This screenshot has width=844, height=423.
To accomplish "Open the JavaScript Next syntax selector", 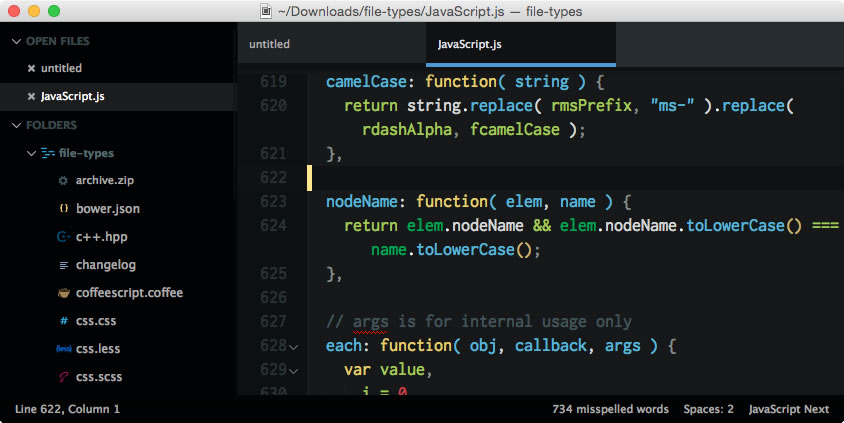I will click(788, 409).
